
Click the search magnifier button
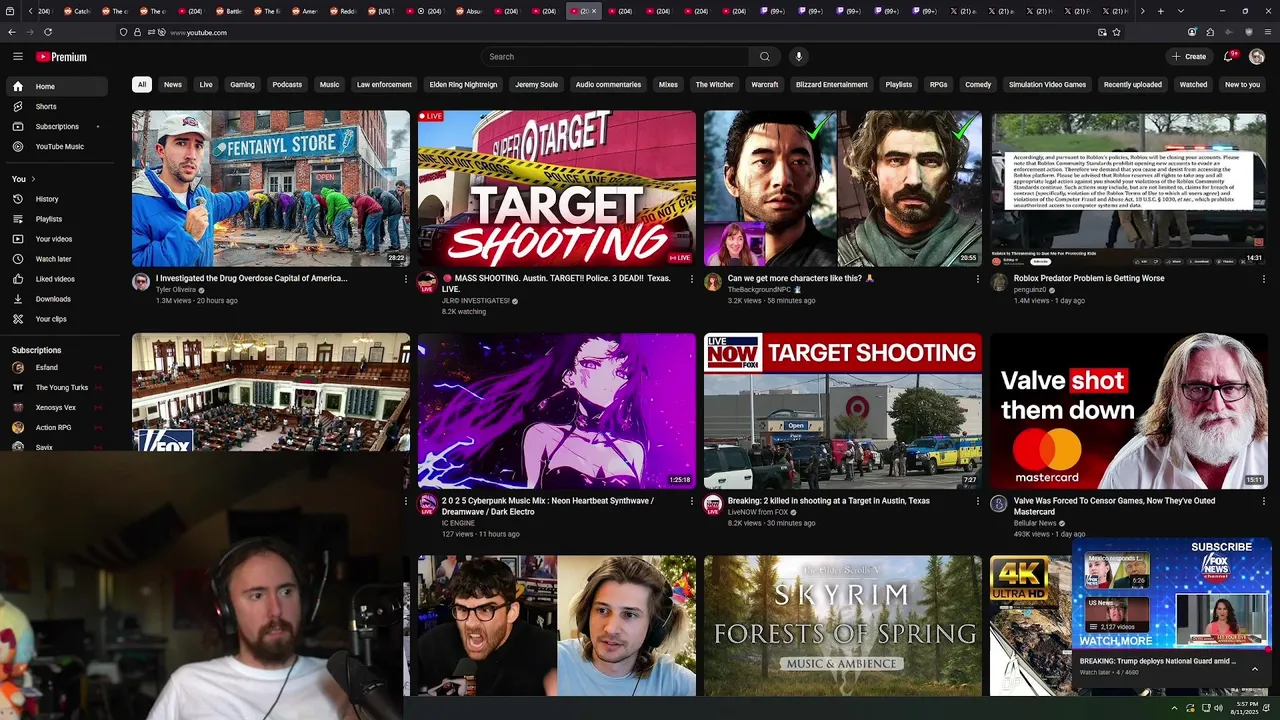(764, 57)
